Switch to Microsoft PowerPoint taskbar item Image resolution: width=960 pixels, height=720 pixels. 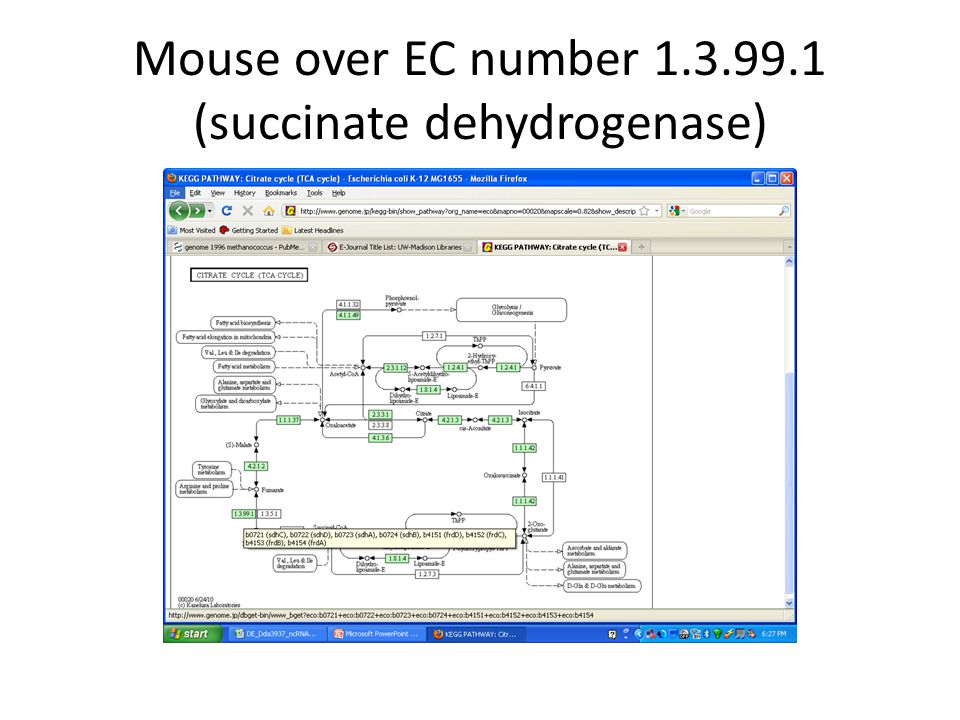click(376, 634)
